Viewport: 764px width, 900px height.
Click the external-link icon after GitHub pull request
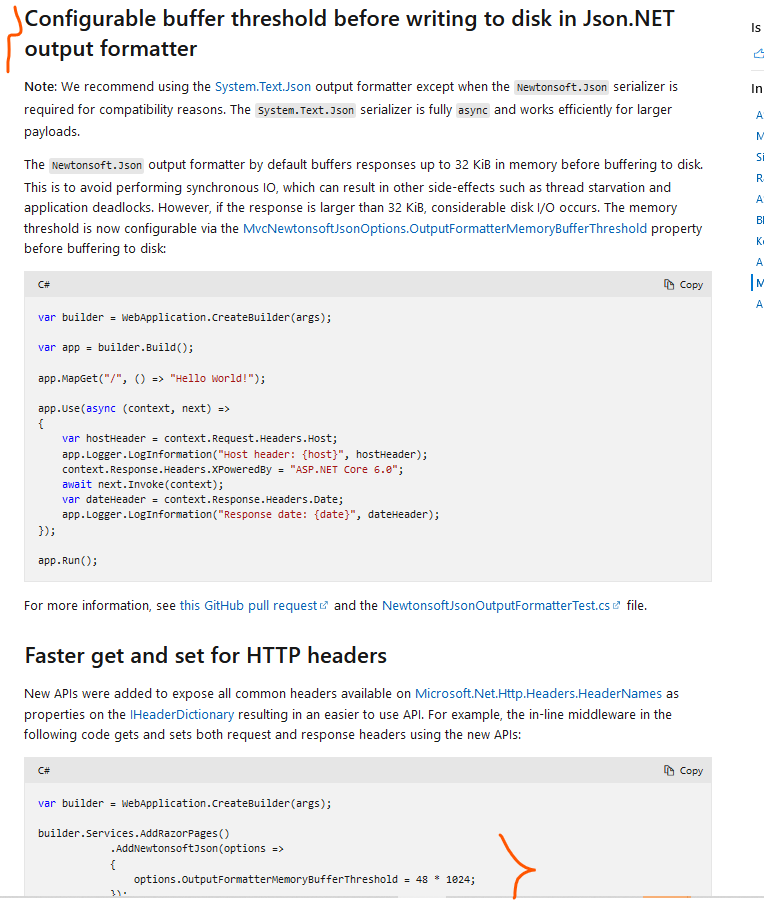(322, 604)
